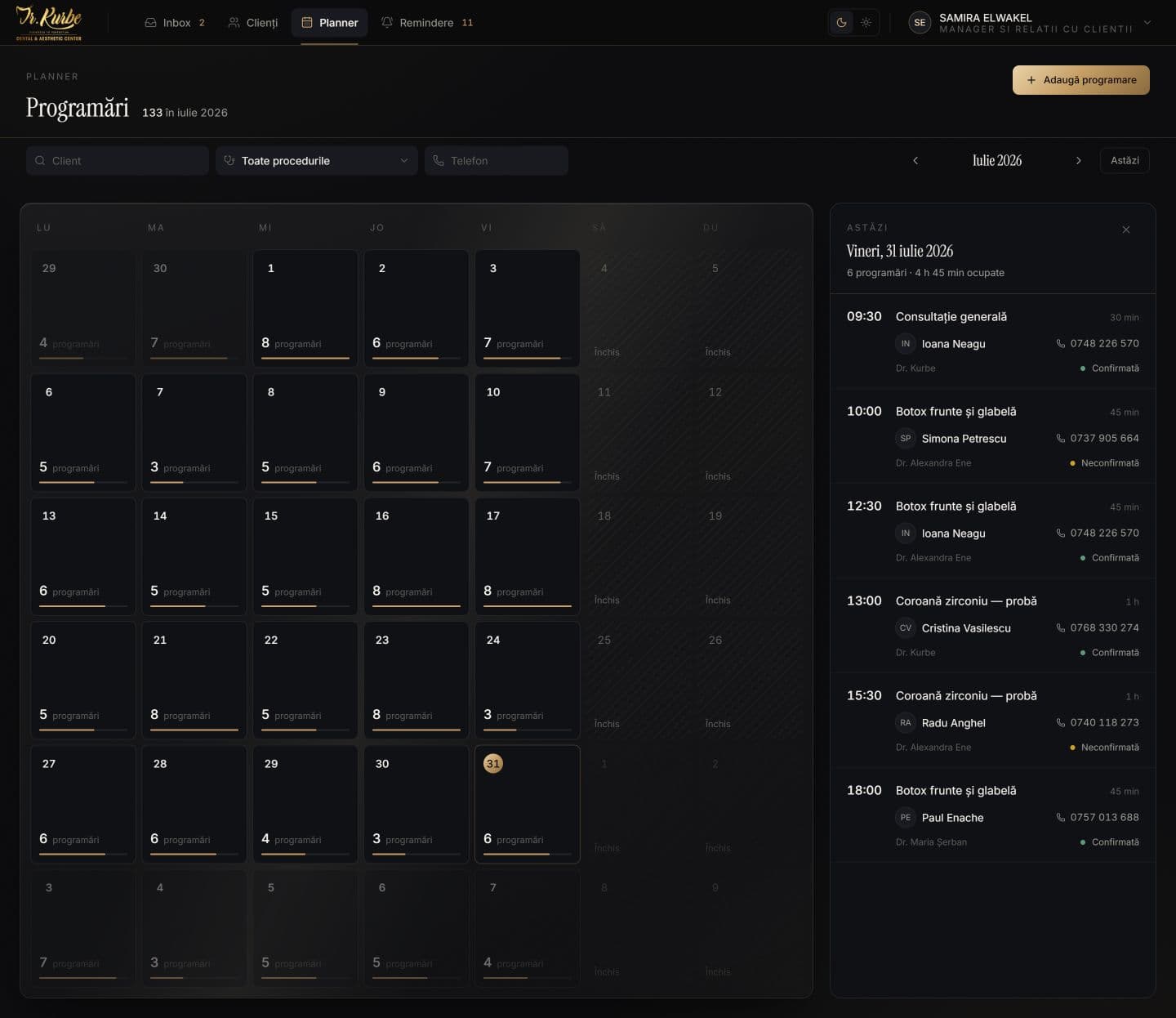Focus the Telefon filter field
Screen dimensions: 1176x1018
(497, 161)
